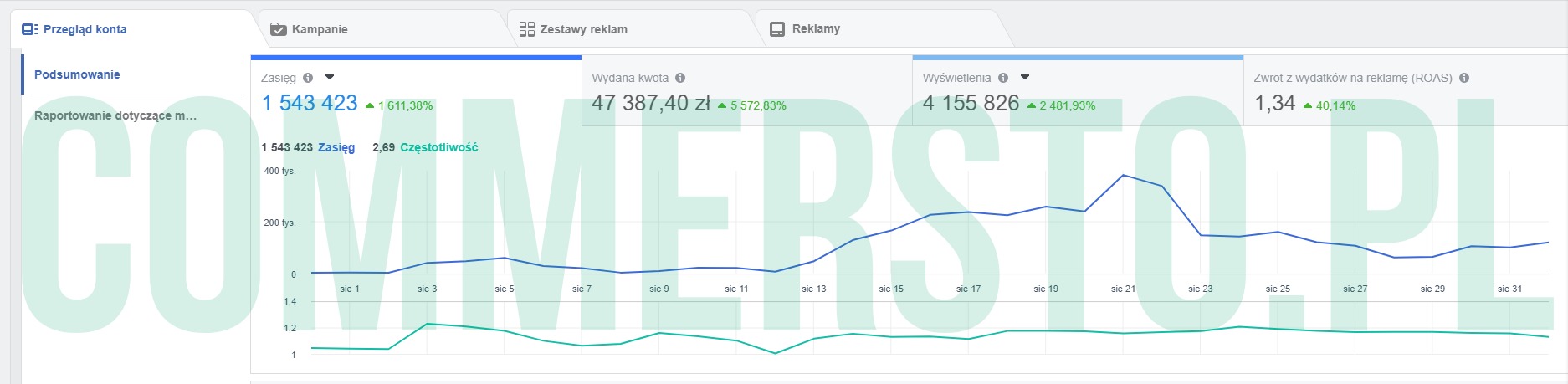Click the Reklamy tab icon

pos(777,29)
